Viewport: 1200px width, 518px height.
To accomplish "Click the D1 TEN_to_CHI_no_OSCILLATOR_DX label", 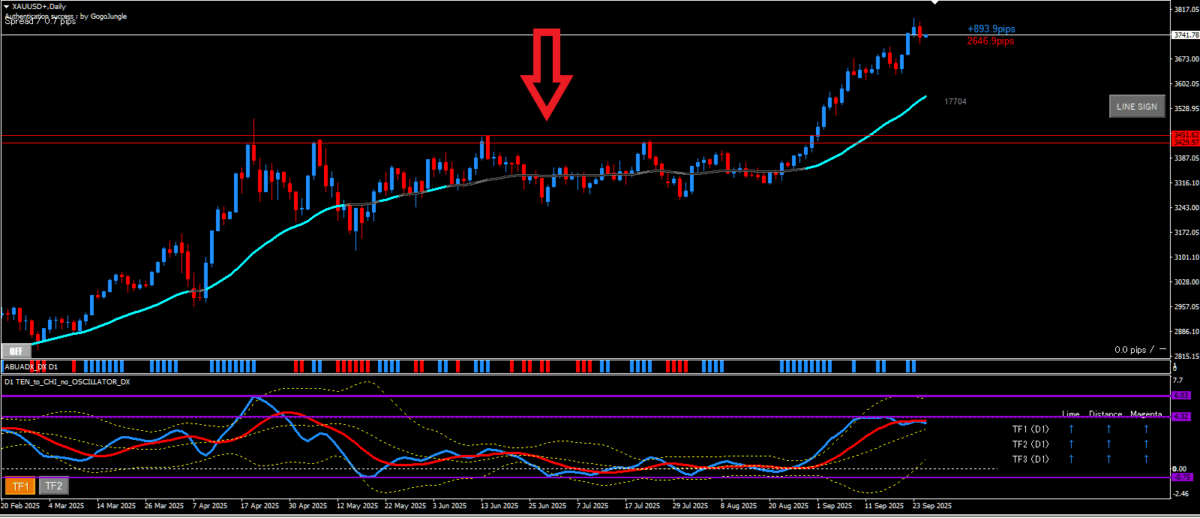I will tap(67, 381).
